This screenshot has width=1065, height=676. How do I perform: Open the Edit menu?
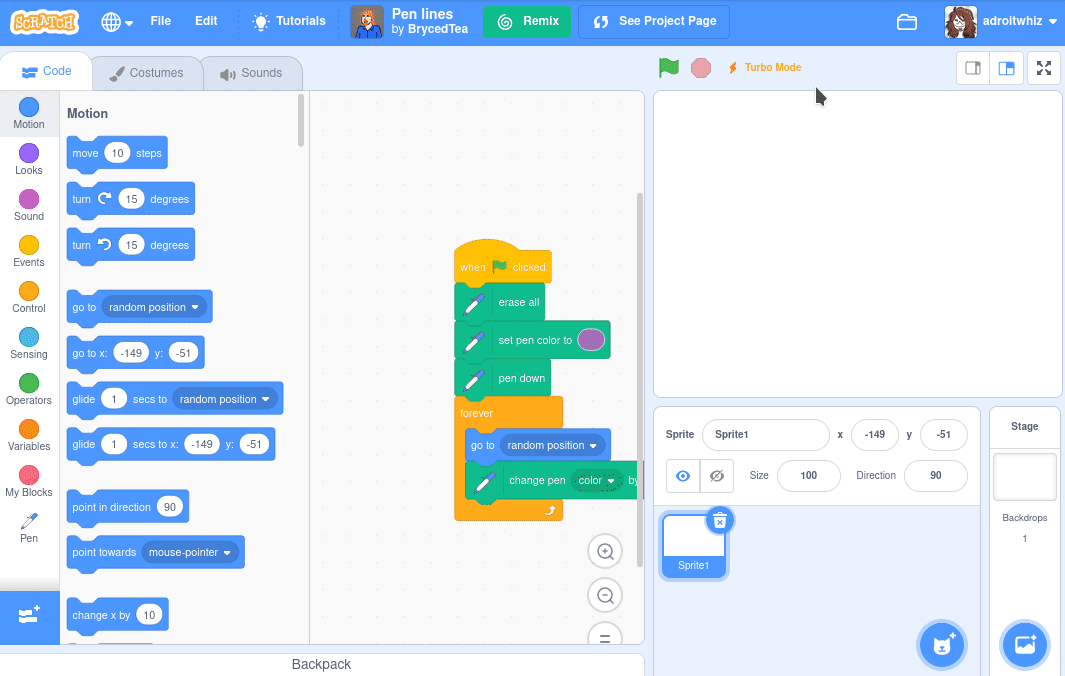pyautogui.click(x=206, y=21)
